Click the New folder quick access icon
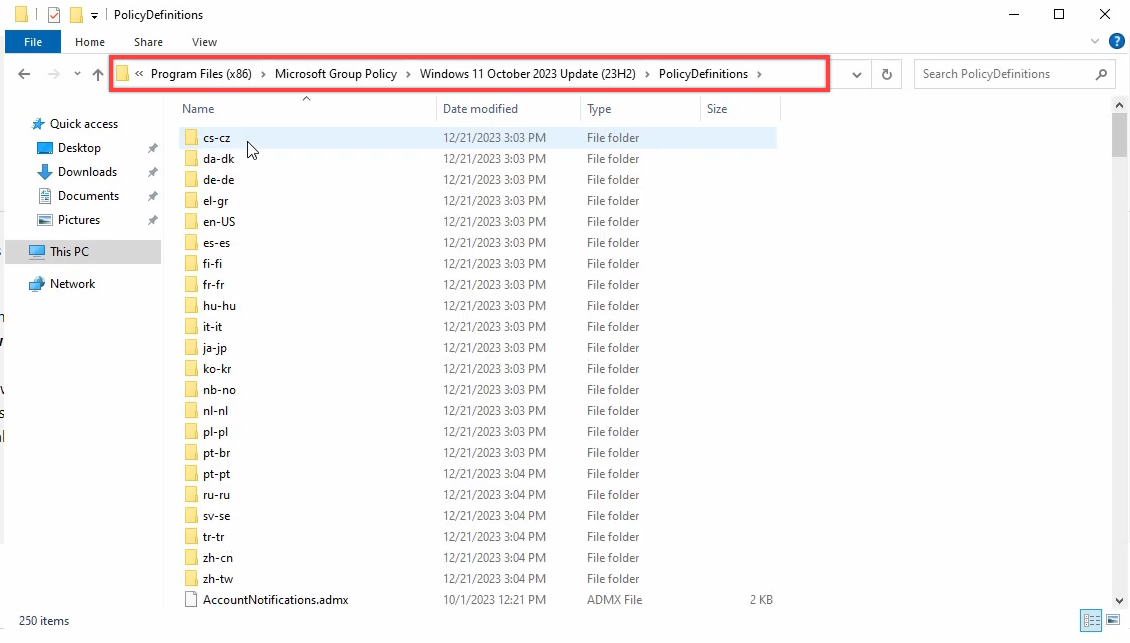 76,14
